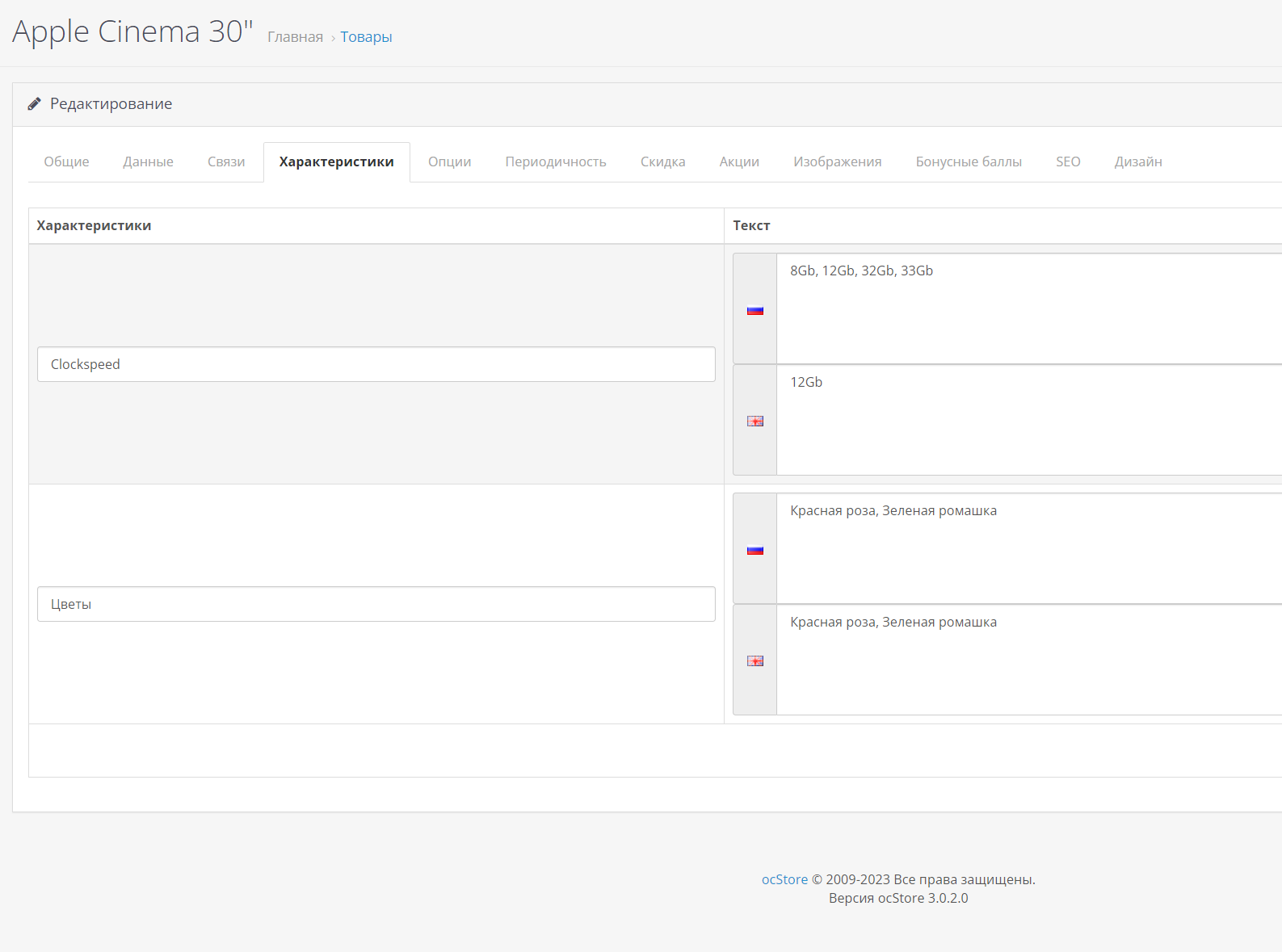The image size is (1282, 952).
Task: Switch to the SEO tab
Action: 1068,161
